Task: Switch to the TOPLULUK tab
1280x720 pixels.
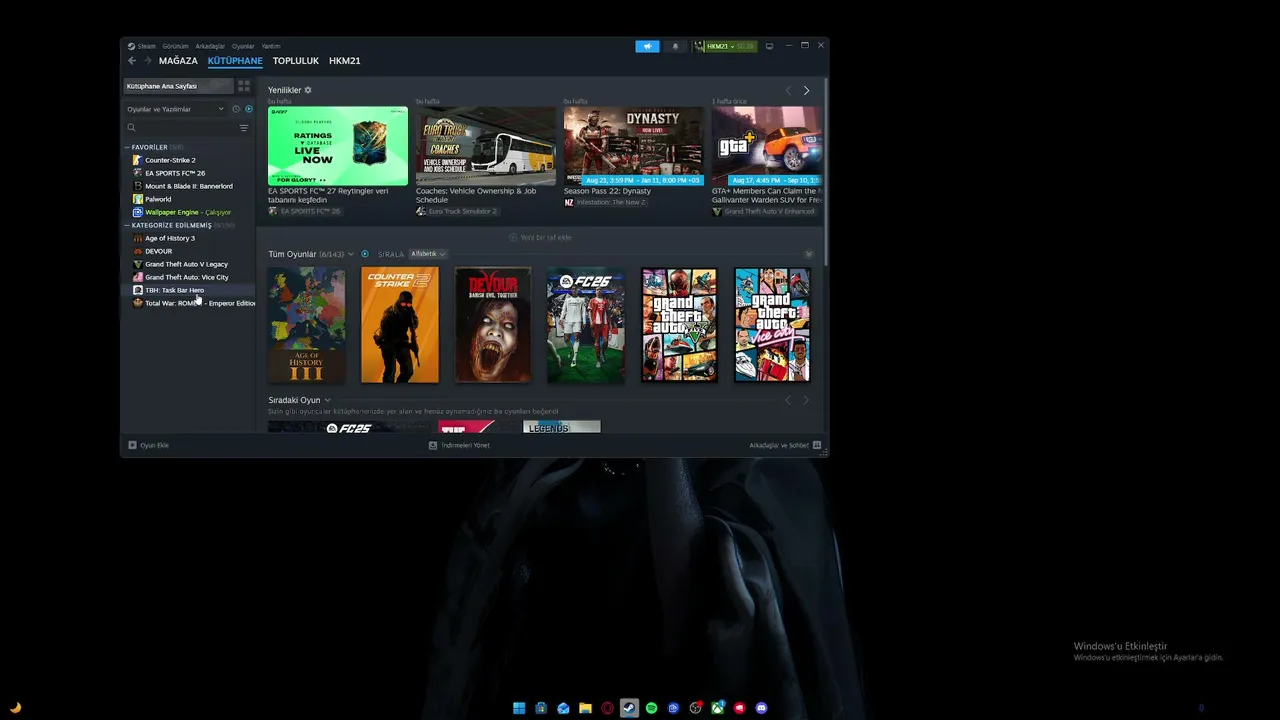Action: coord(296,61)
